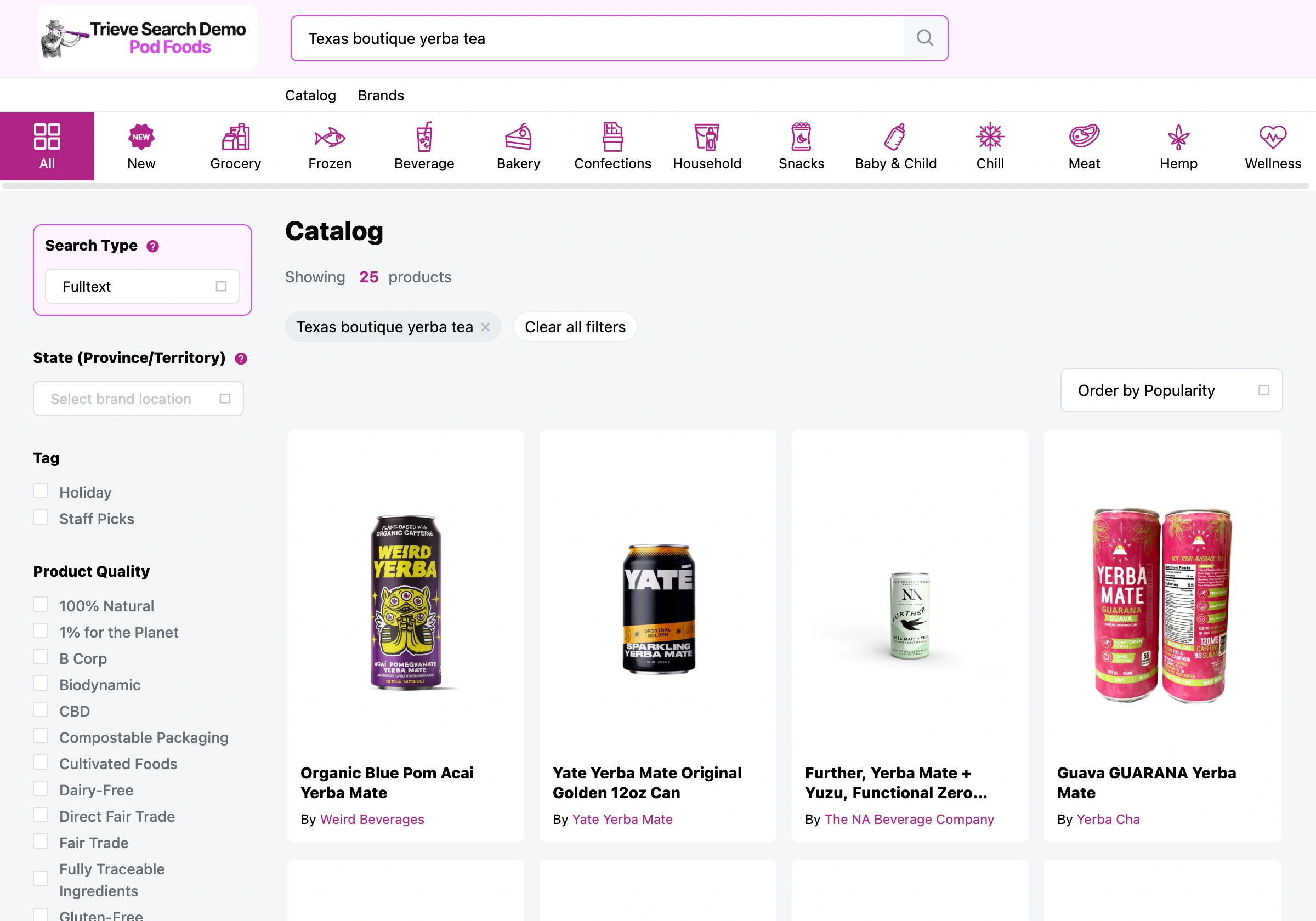Expand the Select brand location dropdown
This screenshot has width=1316, height=921.
138,399
